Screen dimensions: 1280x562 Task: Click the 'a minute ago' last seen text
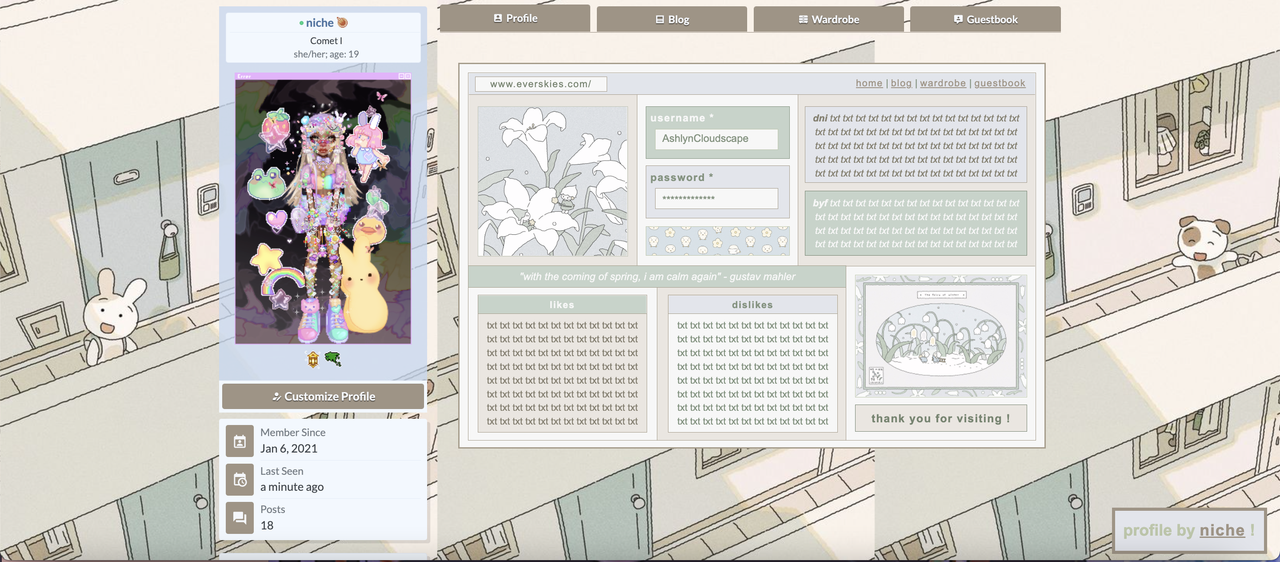click(292, 487)
